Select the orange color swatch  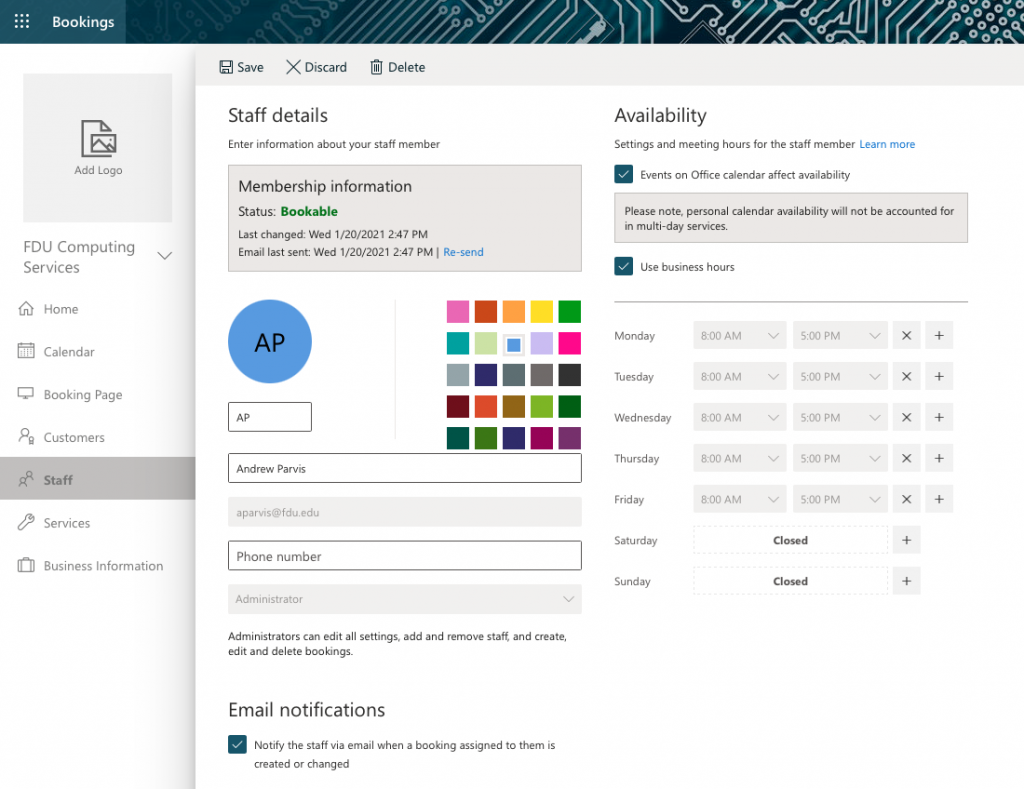(x=514, y=312)
